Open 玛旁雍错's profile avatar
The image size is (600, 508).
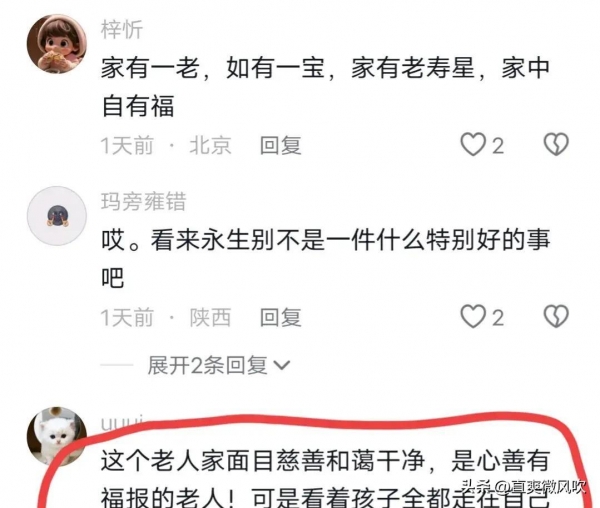pyautogui.click(x=57, y=216)
